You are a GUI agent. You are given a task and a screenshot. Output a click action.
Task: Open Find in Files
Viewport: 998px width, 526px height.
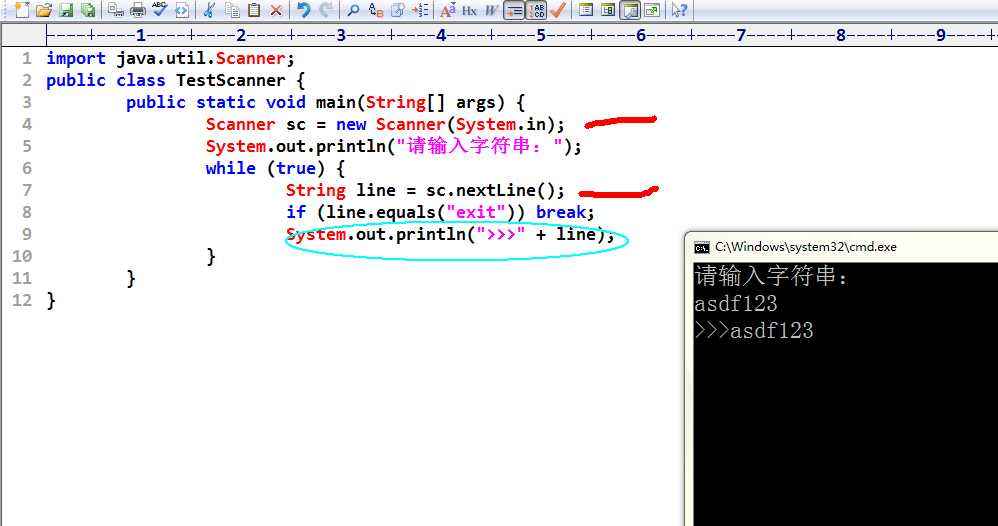coord(398,10)
